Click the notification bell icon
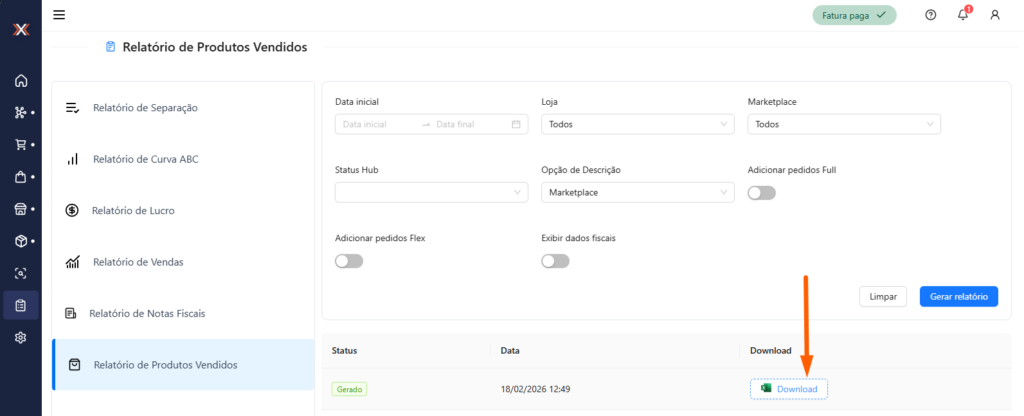 coord(962,15)
